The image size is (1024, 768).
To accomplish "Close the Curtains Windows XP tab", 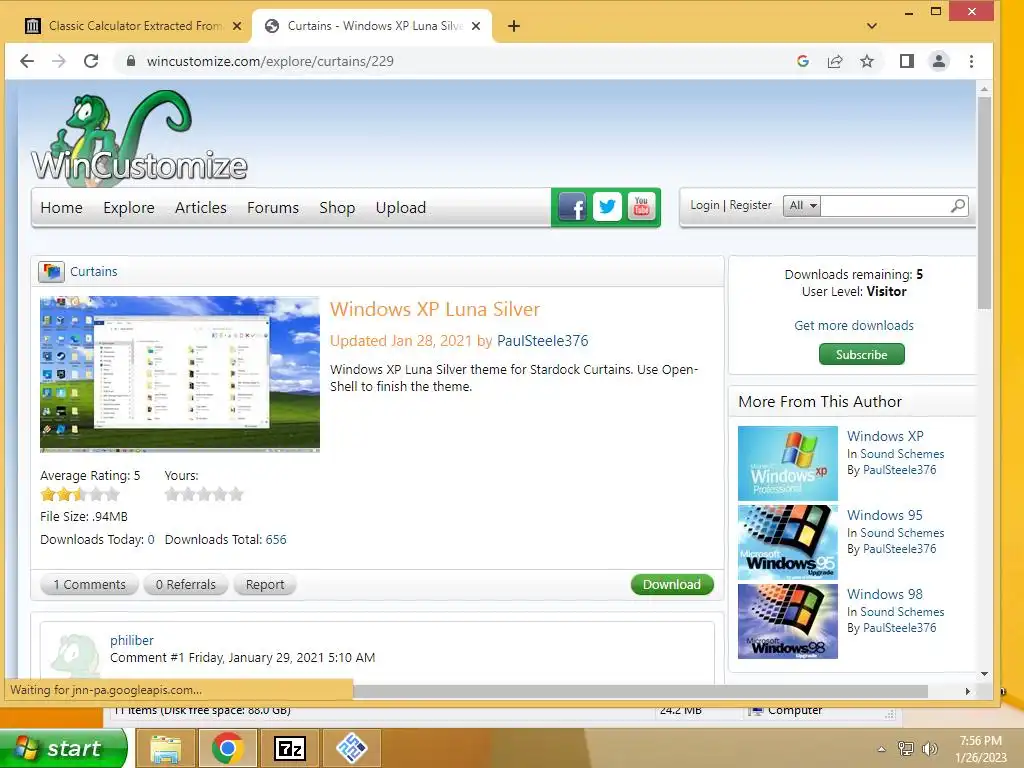I will (x=476, y=26).
